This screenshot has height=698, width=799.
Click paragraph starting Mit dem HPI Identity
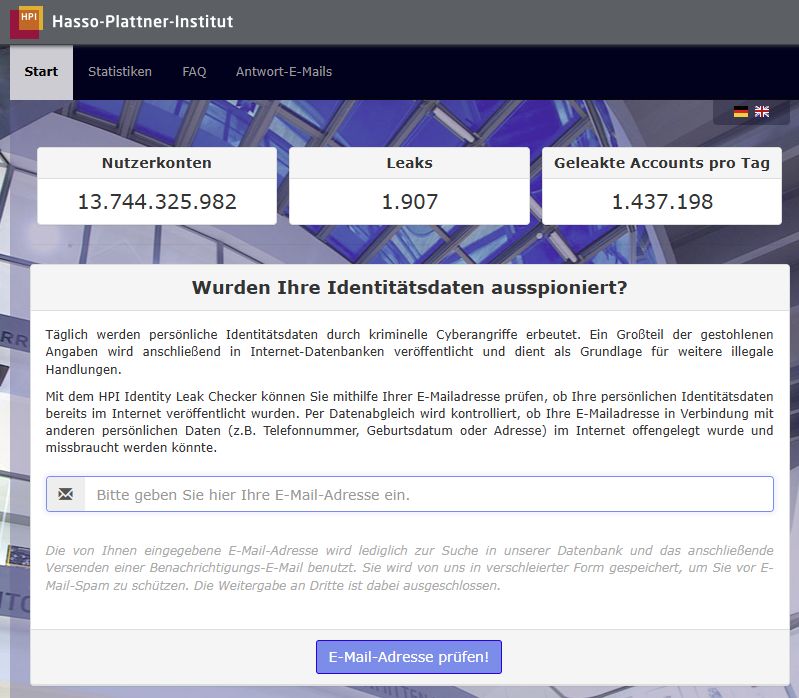[410, 422]
